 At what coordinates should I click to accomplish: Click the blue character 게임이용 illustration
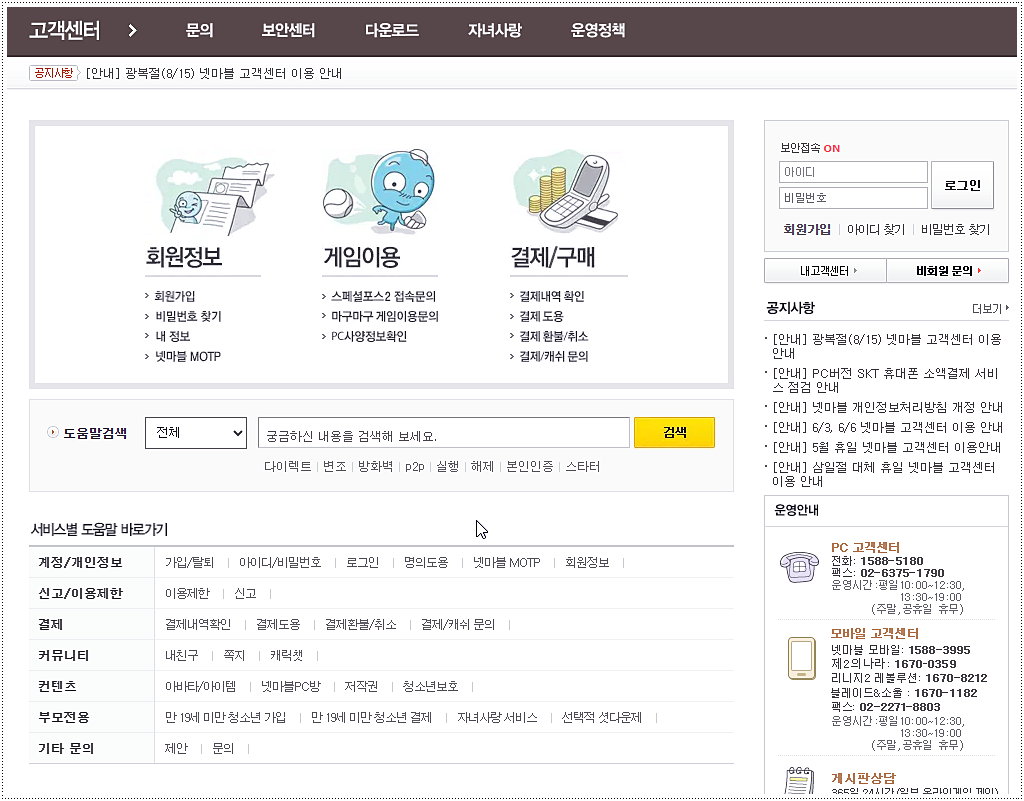pyautogui.click(x=380, y=192)
